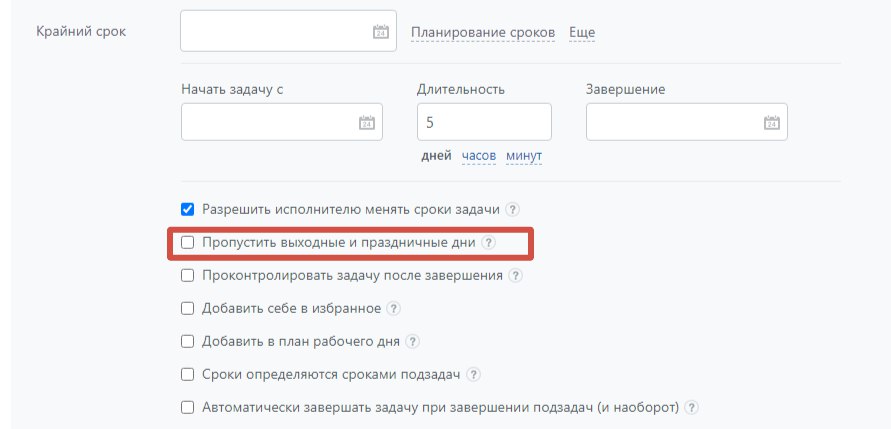Viewport: 891px width, 429px height.
Task: Collapse Планирование сроков section link
Action: (483, 33)
